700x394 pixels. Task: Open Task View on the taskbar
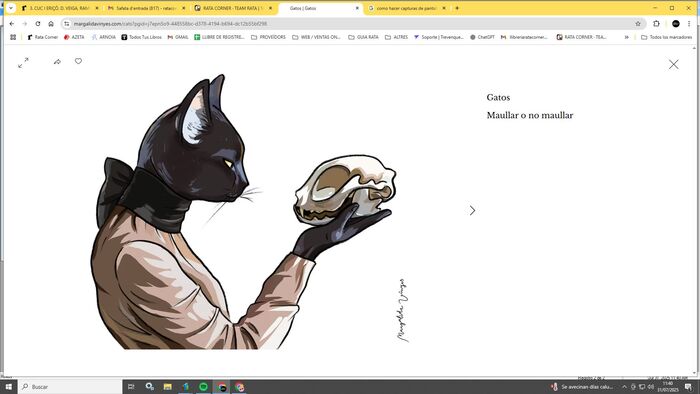point(131,387)
